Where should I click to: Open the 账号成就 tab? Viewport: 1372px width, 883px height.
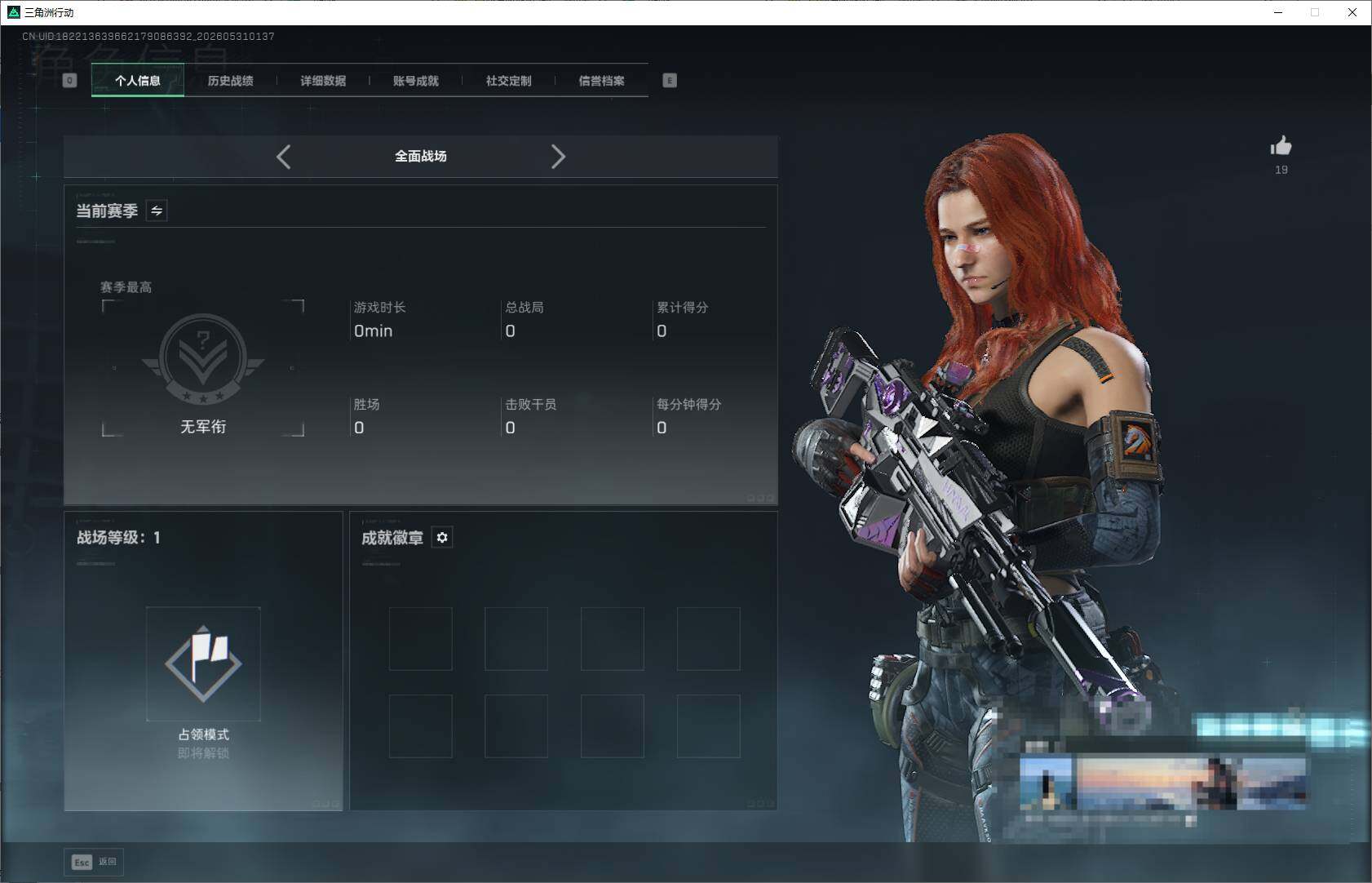pyautogui.click(x=416, y=81)
